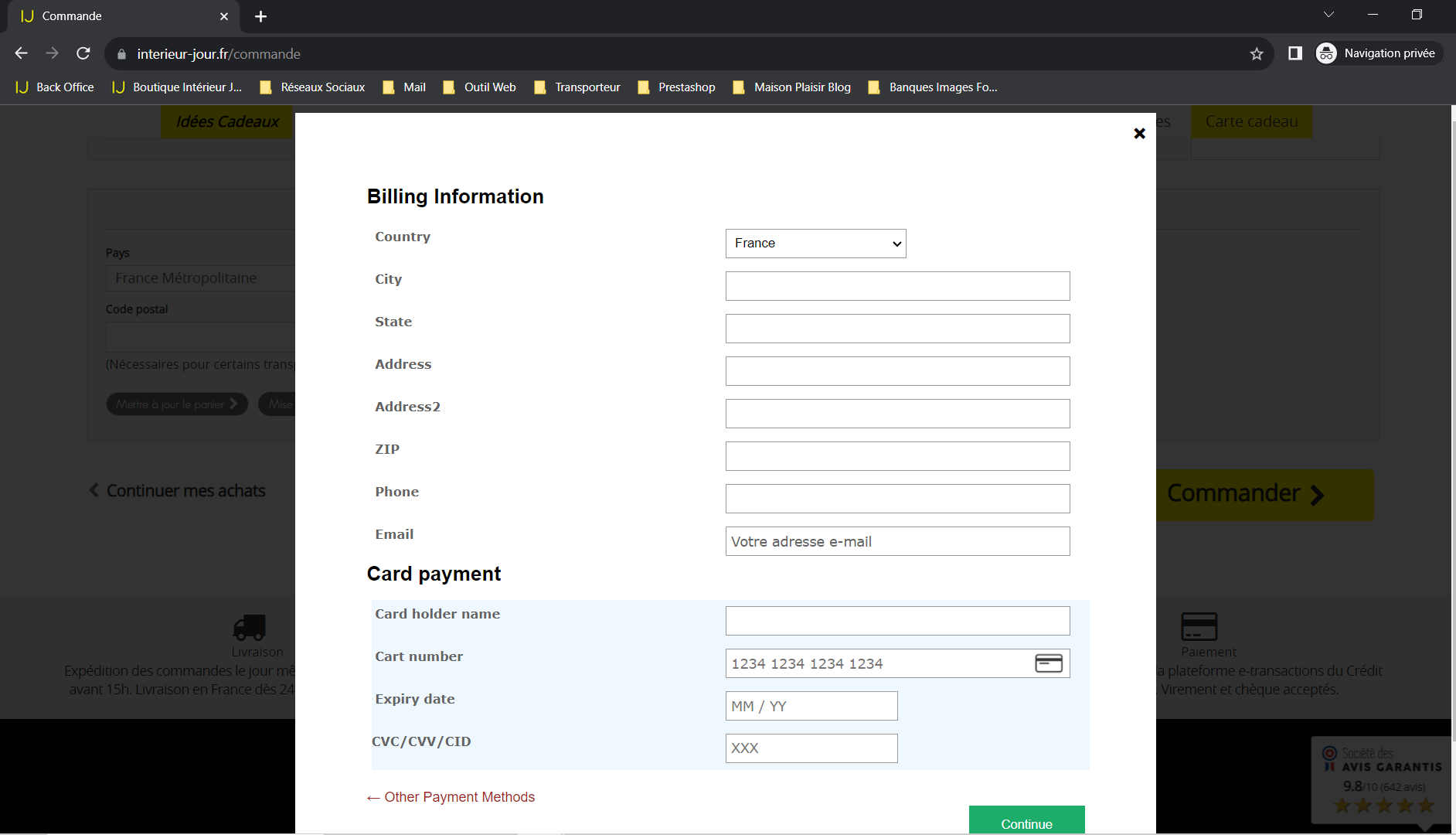Open the Réseaux Sociaux bookmarks folder
Viewport: 1456px width, 835px height.
pyautogui.click(x=312, y=87)
